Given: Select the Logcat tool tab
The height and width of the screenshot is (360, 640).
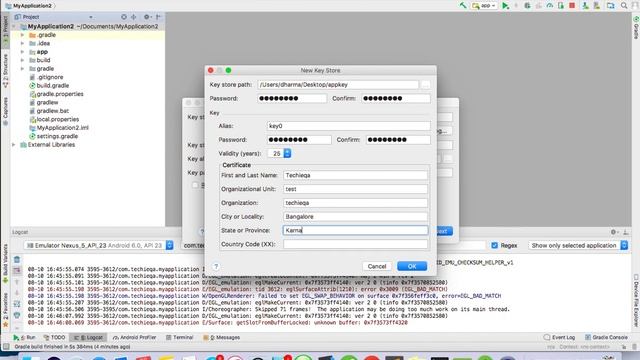Looking at the screenshot, I should point(89,338).
